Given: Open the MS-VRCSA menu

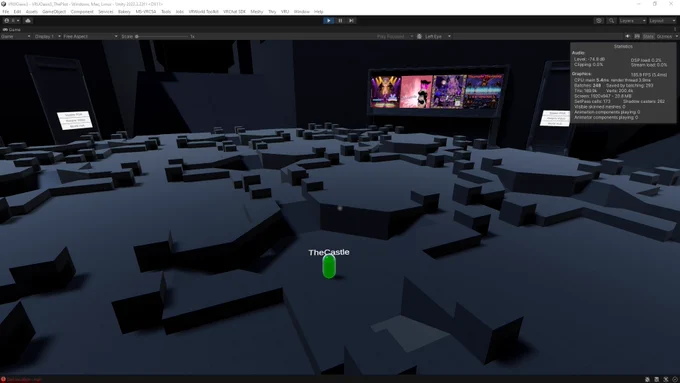Looking at the screenshot, I should tap(146, 12).
